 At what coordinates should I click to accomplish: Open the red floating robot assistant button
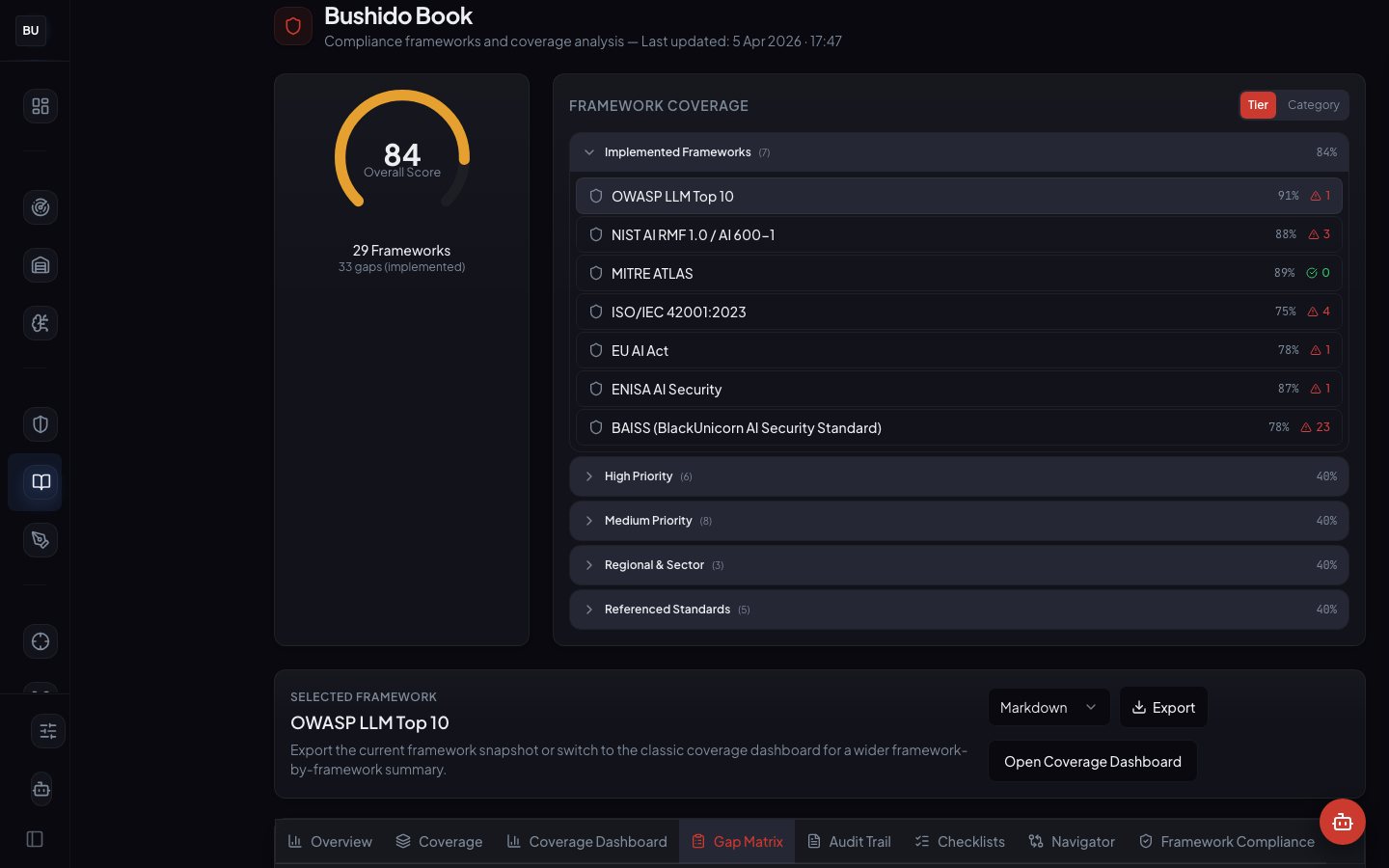pyautogui.click(x=1343, y=822)
